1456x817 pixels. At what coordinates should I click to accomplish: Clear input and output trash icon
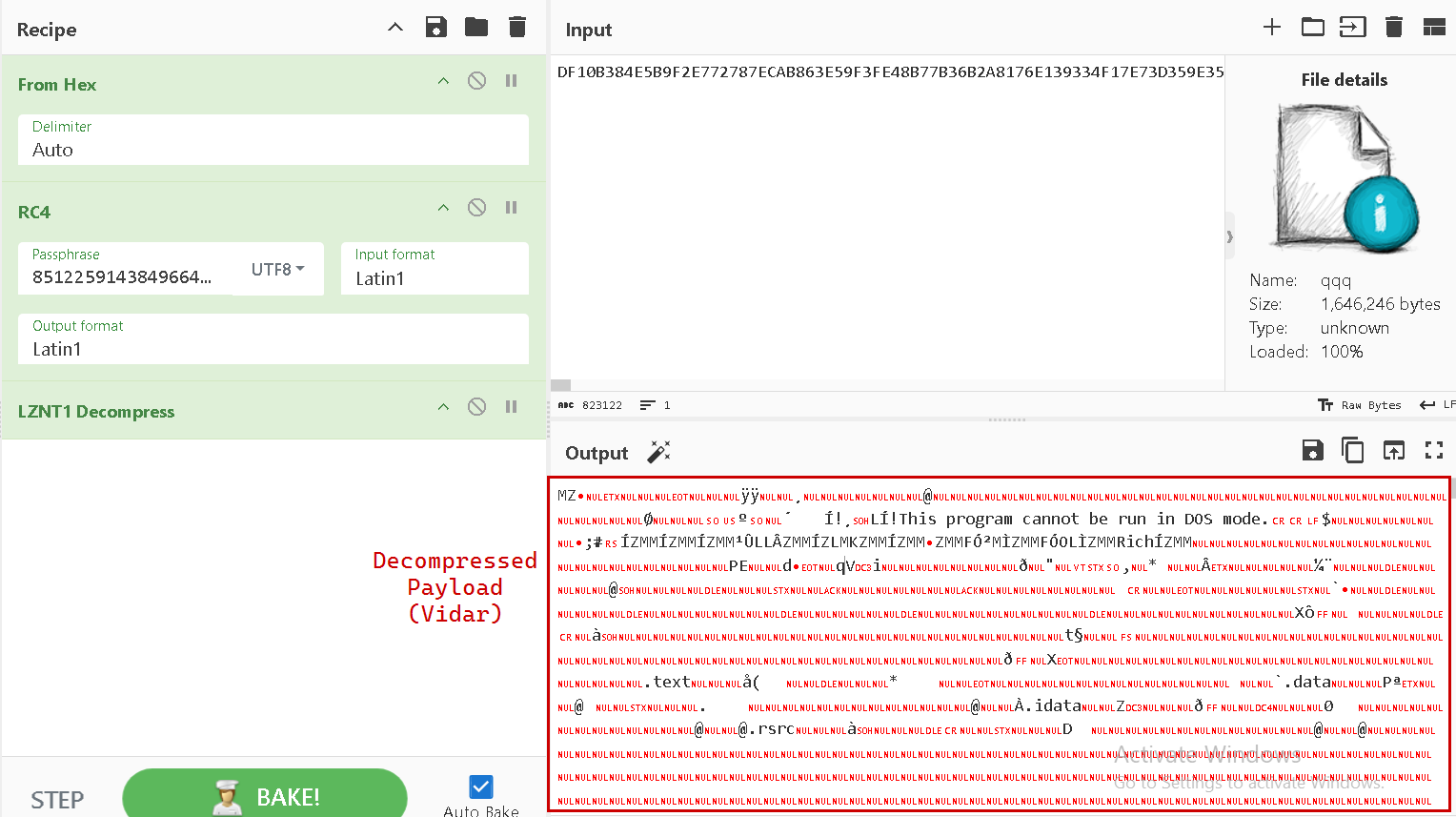(x=1393, y=28)
